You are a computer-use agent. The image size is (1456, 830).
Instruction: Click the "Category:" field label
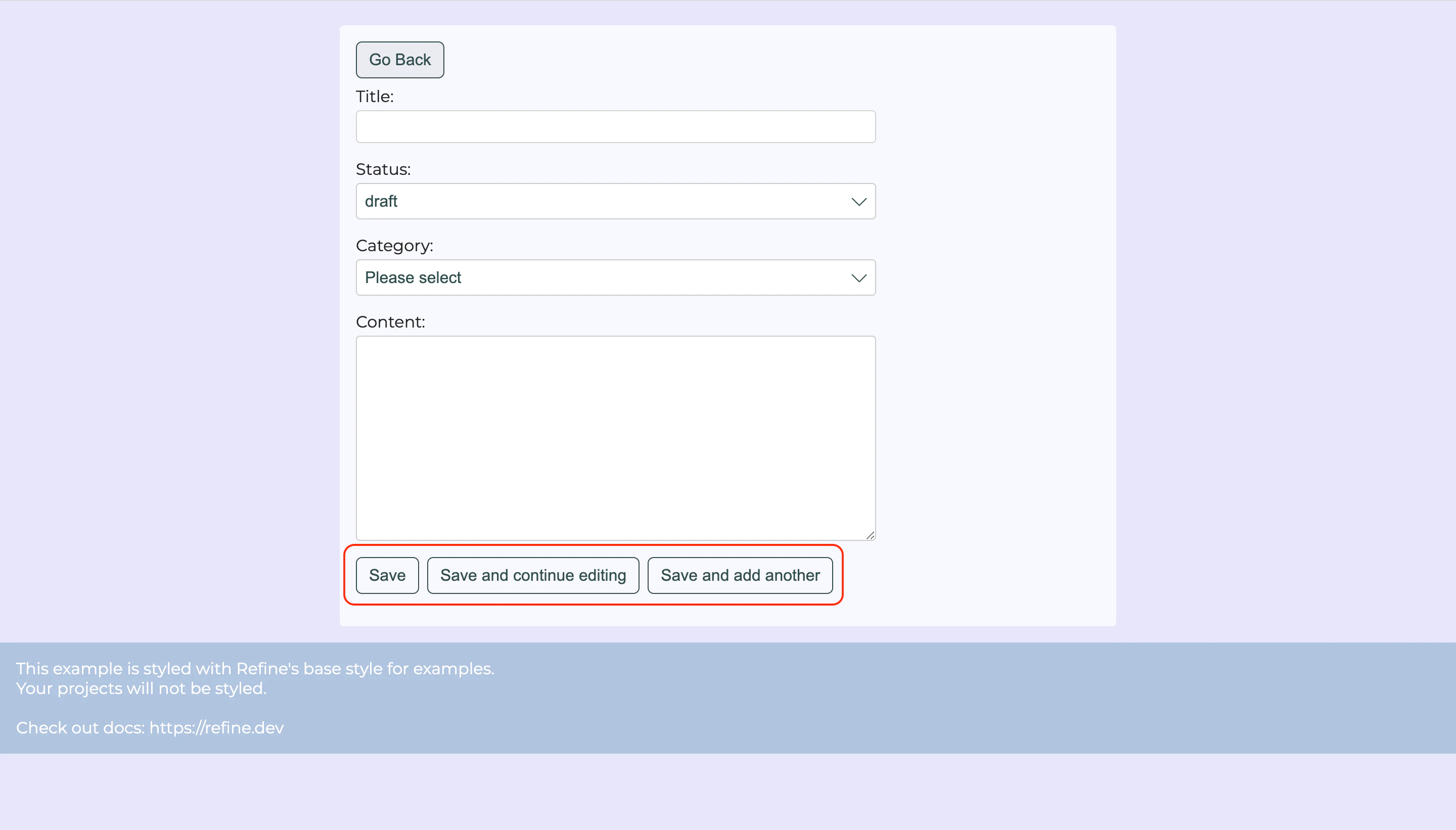394,245
